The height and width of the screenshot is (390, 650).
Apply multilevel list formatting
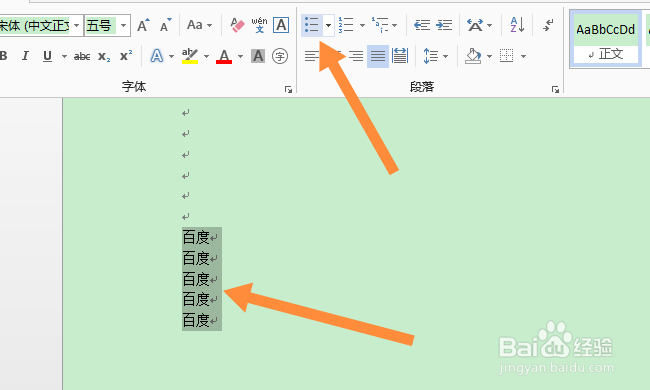click(x=380, y=25)
